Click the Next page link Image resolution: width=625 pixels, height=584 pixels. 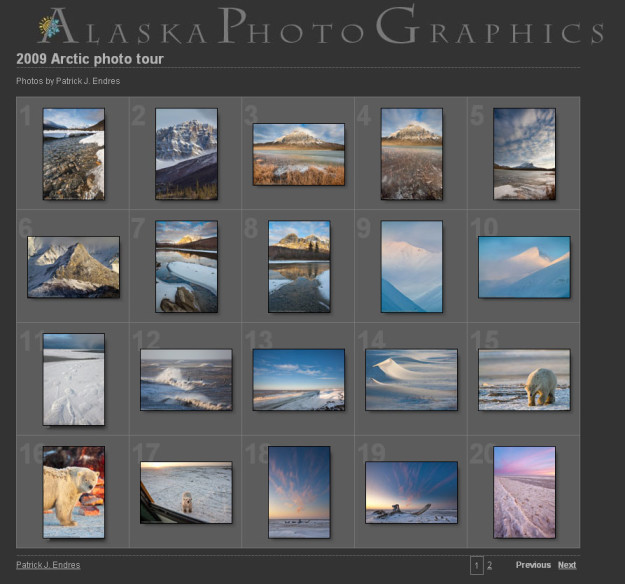(x=566, y=565)
